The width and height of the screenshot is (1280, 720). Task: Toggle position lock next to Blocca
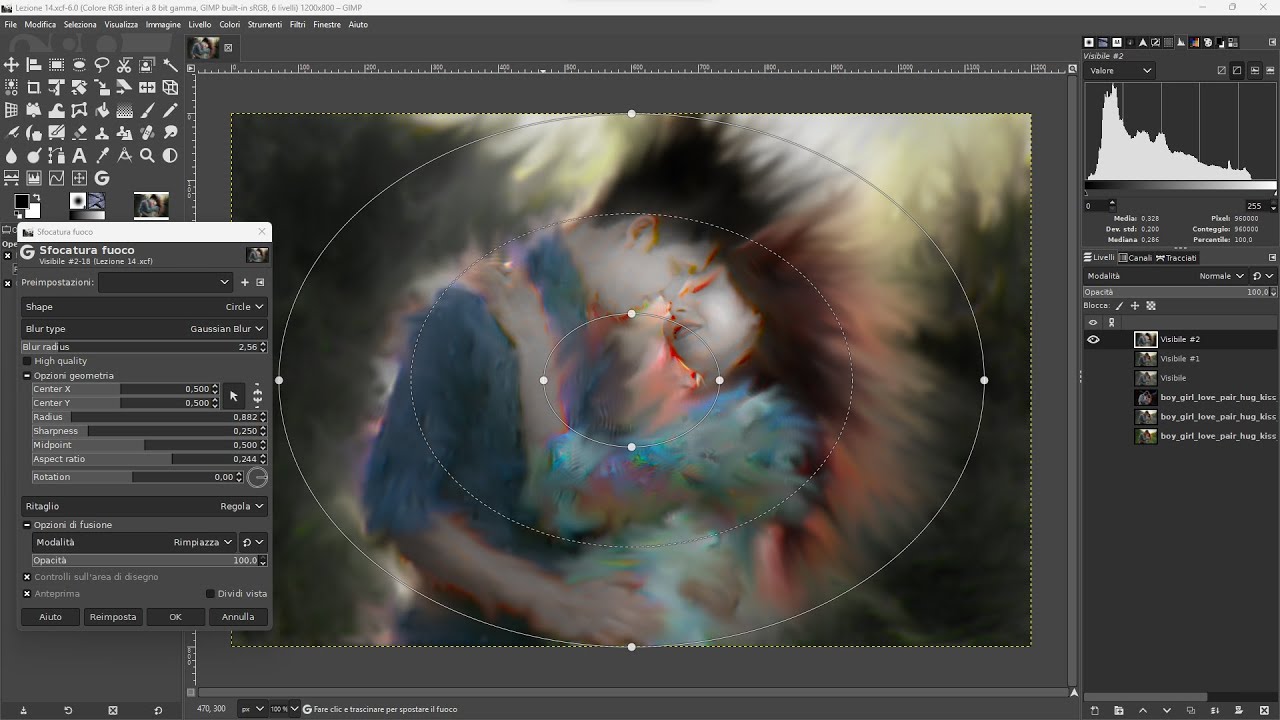point(1136,306)
